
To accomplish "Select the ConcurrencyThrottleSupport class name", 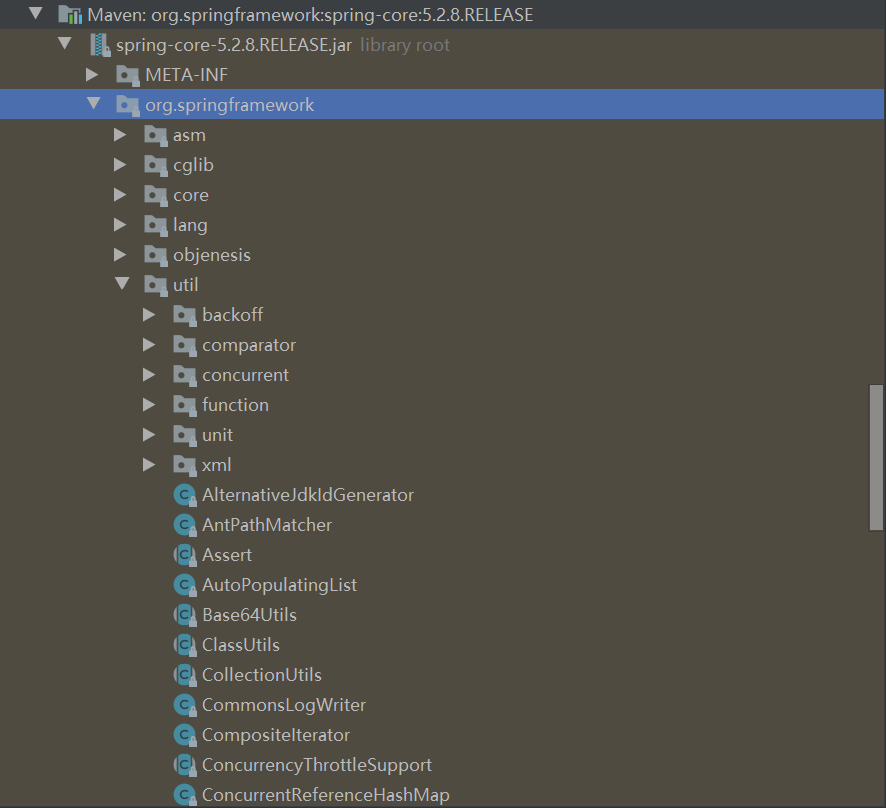I will point(316,765).
